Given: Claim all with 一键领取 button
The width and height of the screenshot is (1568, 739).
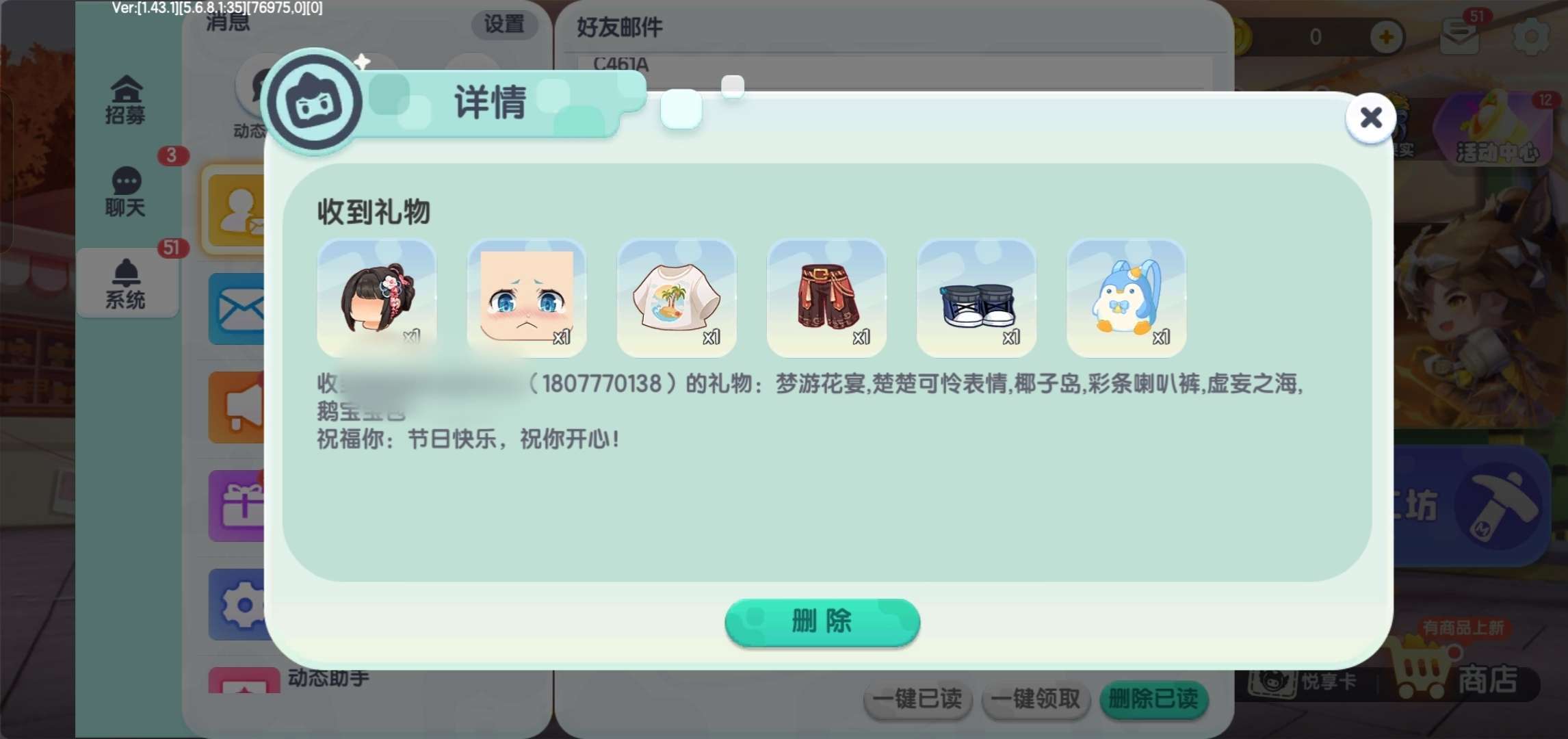Looking at the screenshot, I should [x=1035, y=699].
